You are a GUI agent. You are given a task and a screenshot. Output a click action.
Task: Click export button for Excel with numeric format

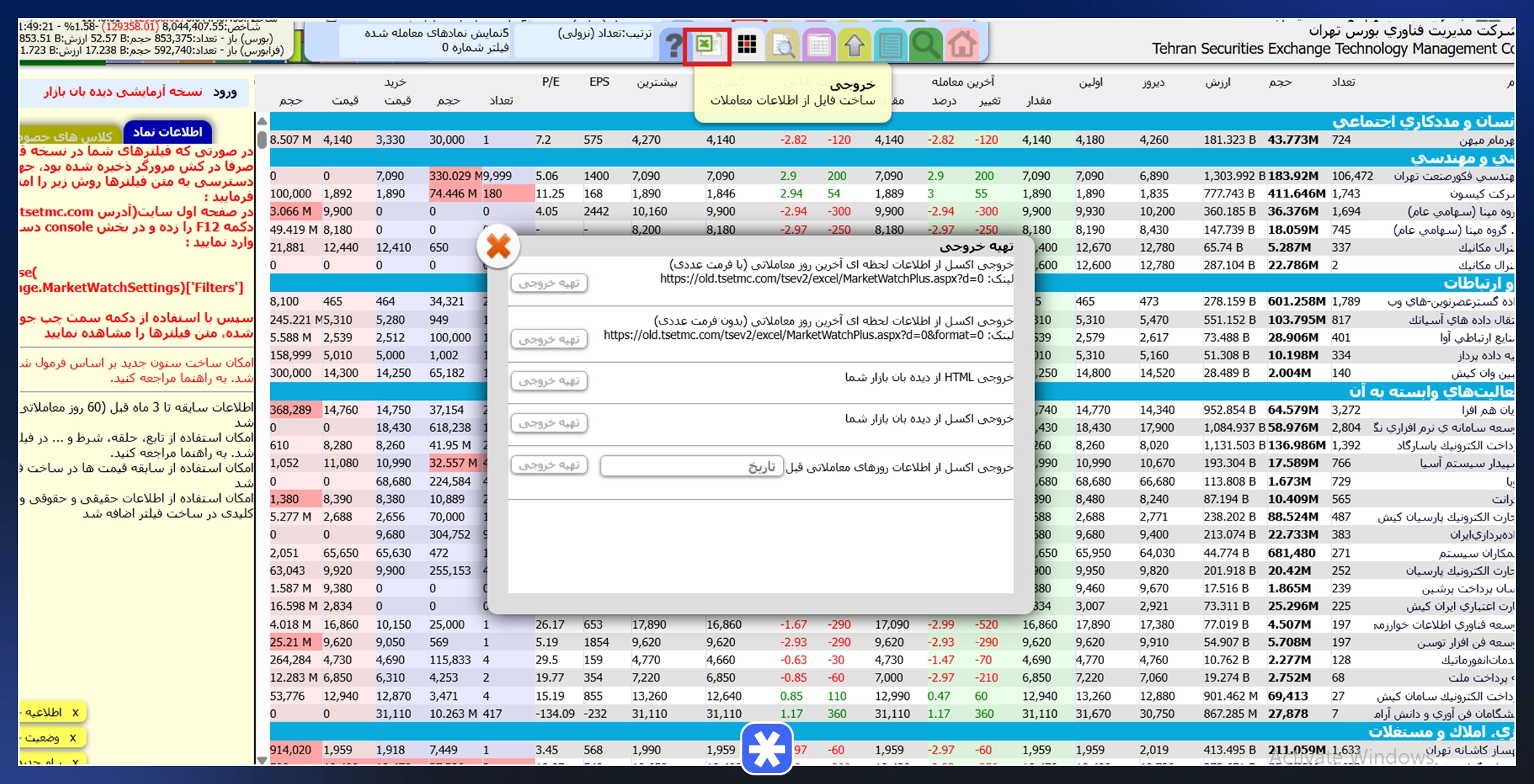pos(549,283)
